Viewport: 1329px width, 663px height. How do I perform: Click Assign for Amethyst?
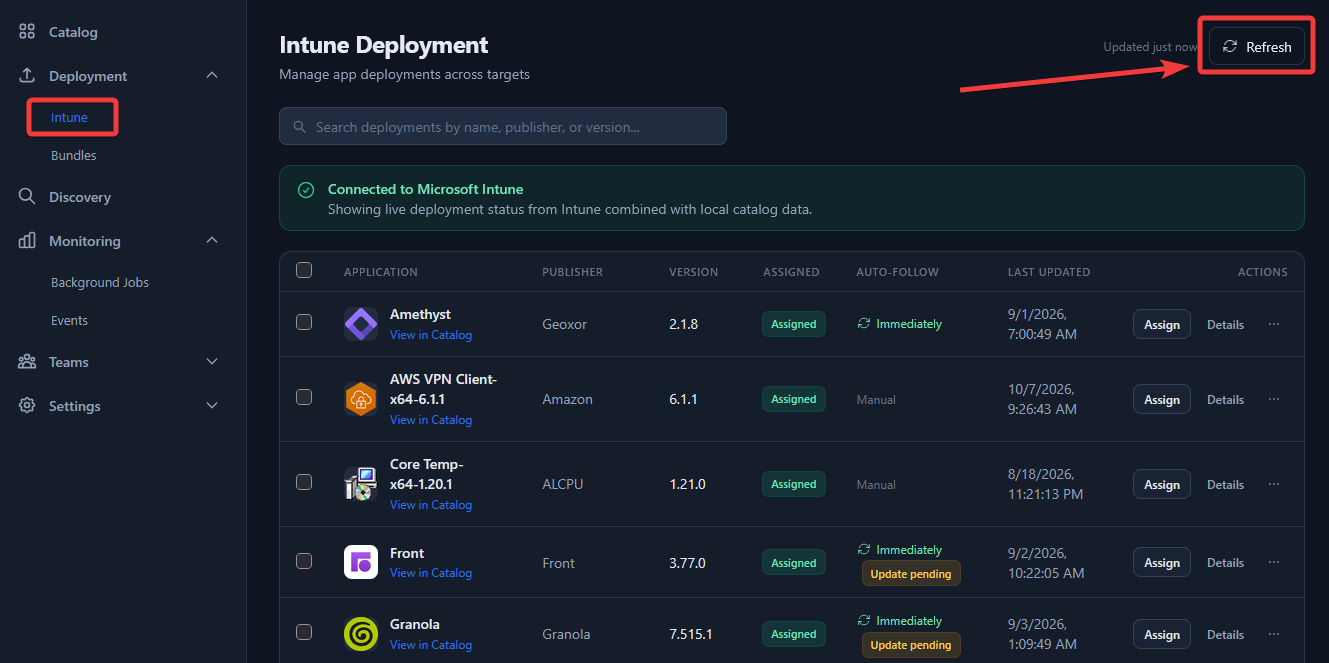pyautogui.click(x=1162, y=324)
